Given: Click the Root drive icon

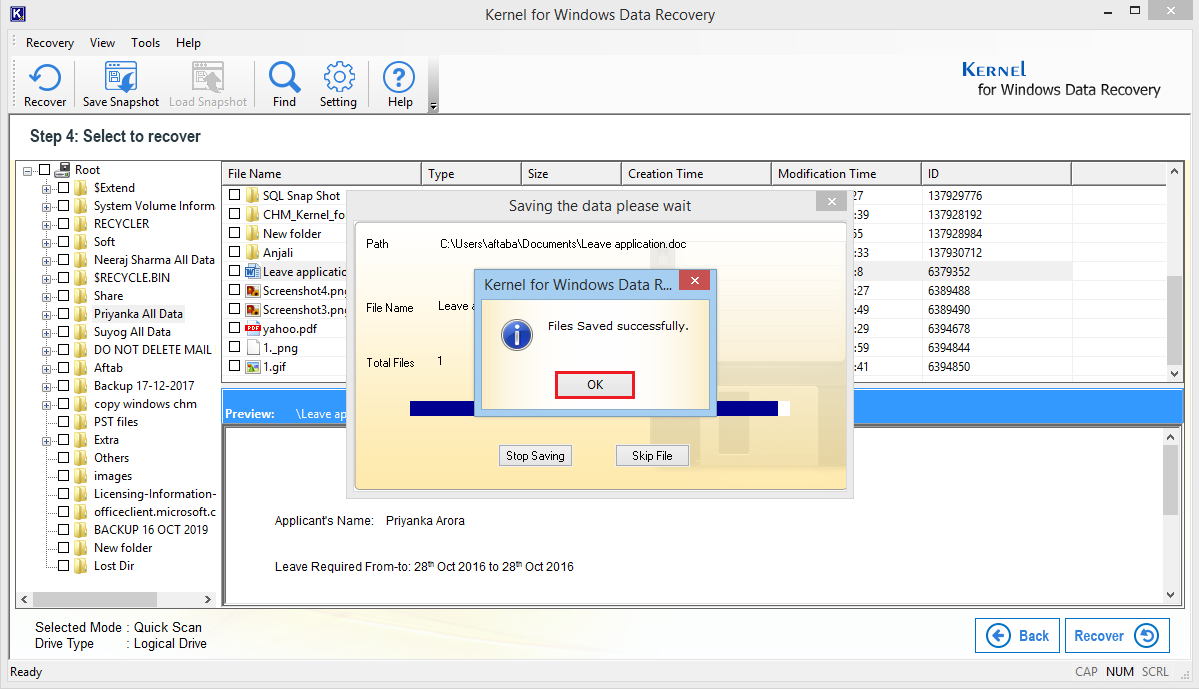Looking at the screenshot, I should pyautogui.click(x=63, y=170).
